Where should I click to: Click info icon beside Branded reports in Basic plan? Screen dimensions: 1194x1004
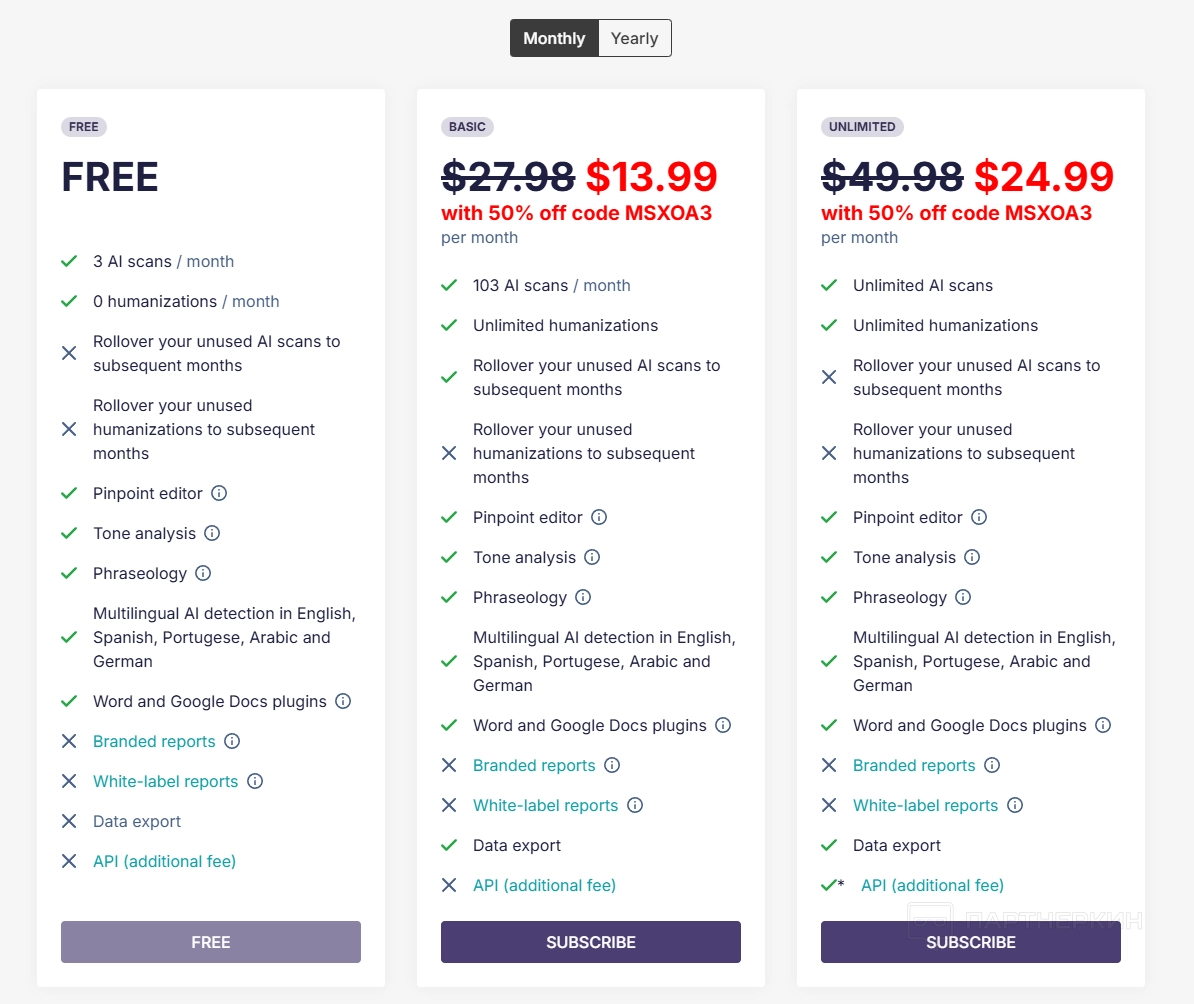[x=612, y=765]
